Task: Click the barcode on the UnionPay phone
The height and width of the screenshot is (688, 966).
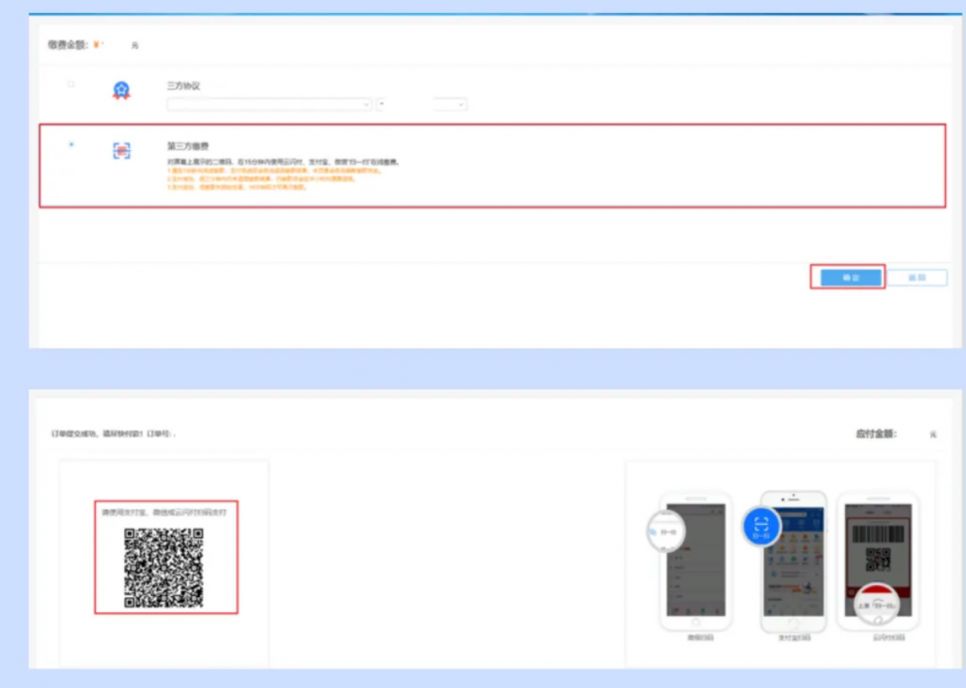Action: point(877,531)
